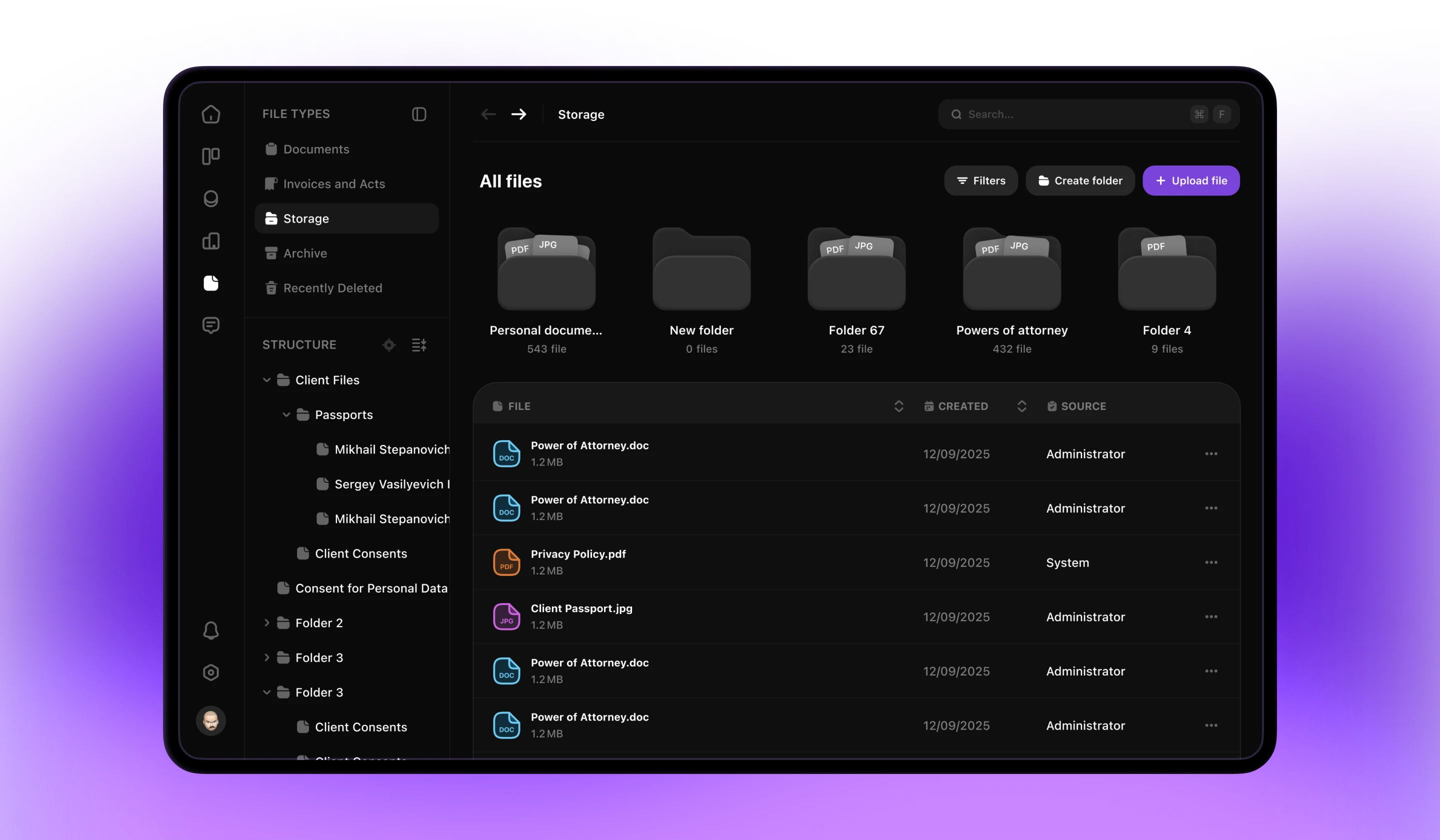Collapse the Client Files tree folder
The image size is (1440, 840).
click(x=266, y=380)
